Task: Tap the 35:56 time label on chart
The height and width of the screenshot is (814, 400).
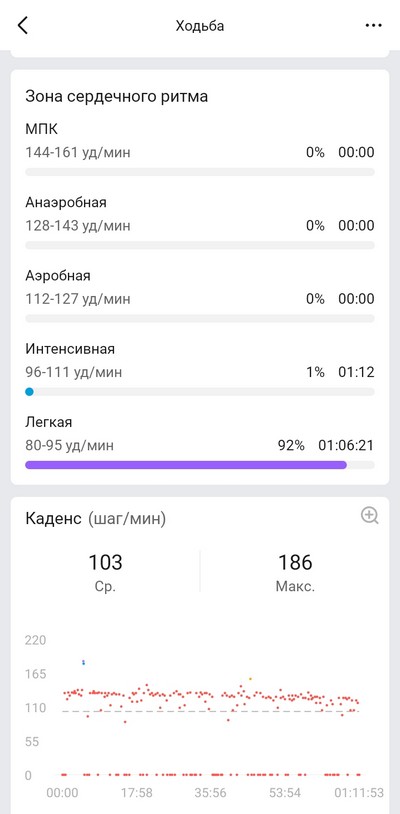Action: pos(211,793)
